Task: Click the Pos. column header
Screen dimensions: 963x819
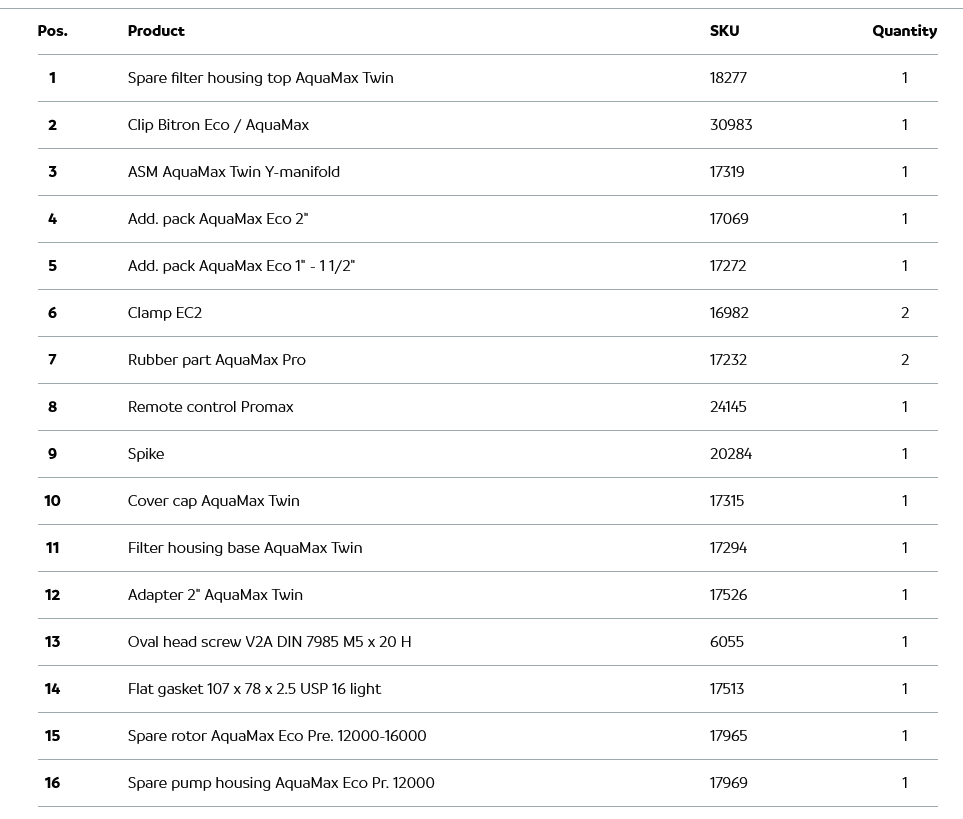Action: point(53,31)
